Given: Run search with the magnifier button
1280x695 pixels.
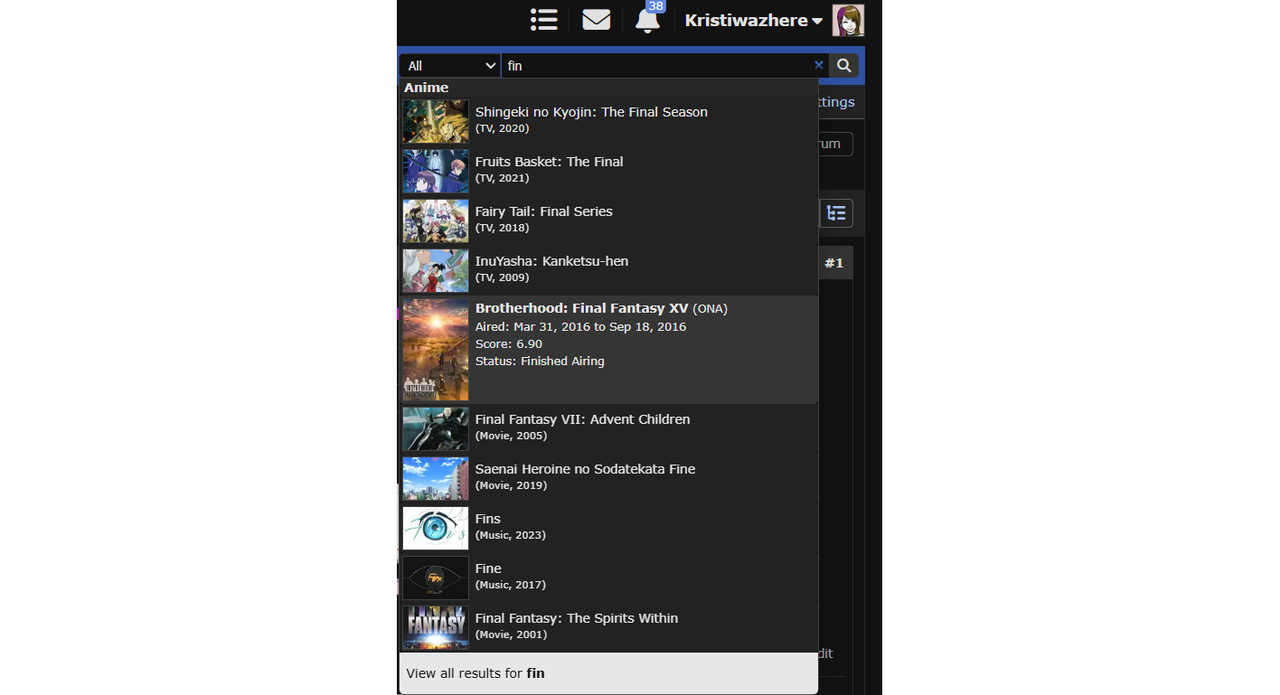Looking at the screenshot, I should [x=844, y=65].
